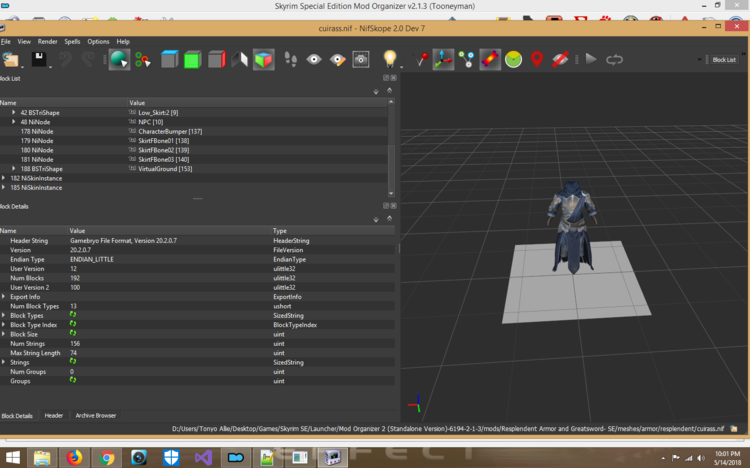Open Chrome from the taskbar
The height and width of the screenshot is (468, 750).
point(107,458)
